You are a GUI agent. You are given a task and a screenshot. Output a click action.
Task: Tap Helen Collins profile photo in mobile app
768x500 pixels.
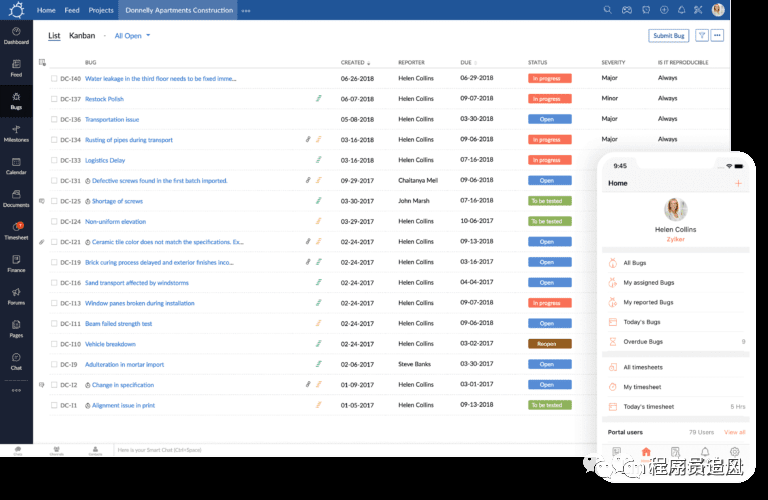pos(675,210)
